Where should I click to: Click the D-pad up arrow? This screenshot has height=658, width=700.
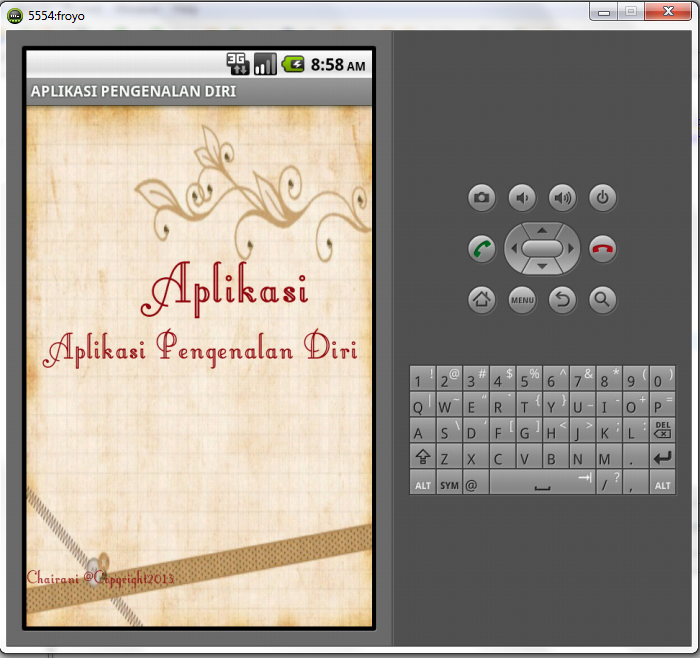click(542, 230)
